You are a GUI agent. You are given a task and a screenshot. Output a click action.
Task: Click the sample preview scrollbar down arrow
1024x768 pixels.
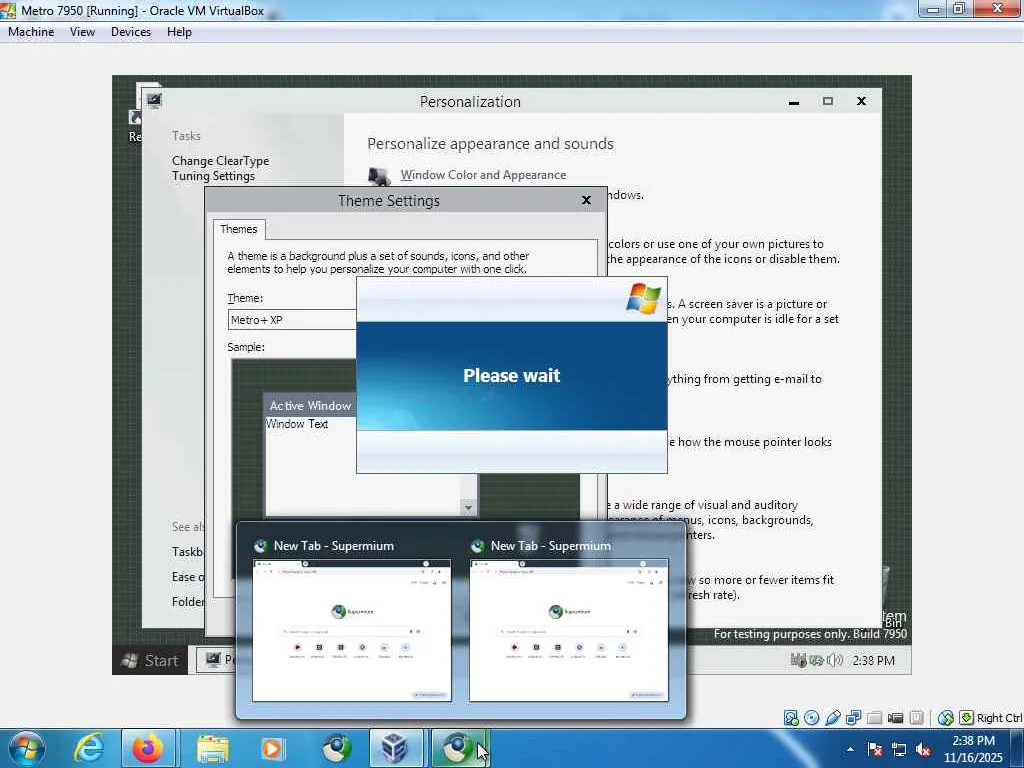468,507
